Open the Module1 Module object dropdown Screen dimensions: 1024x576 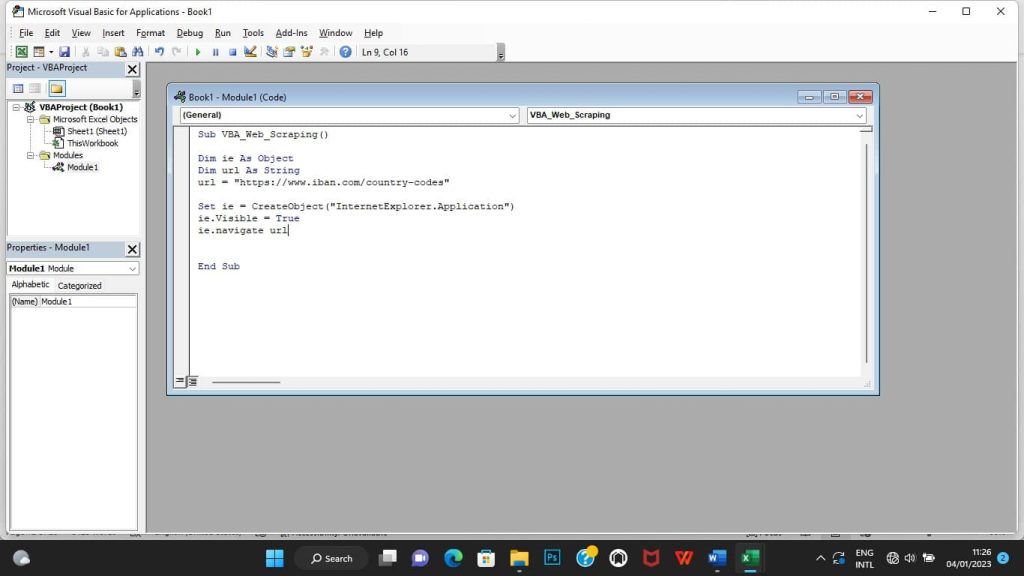132,268
